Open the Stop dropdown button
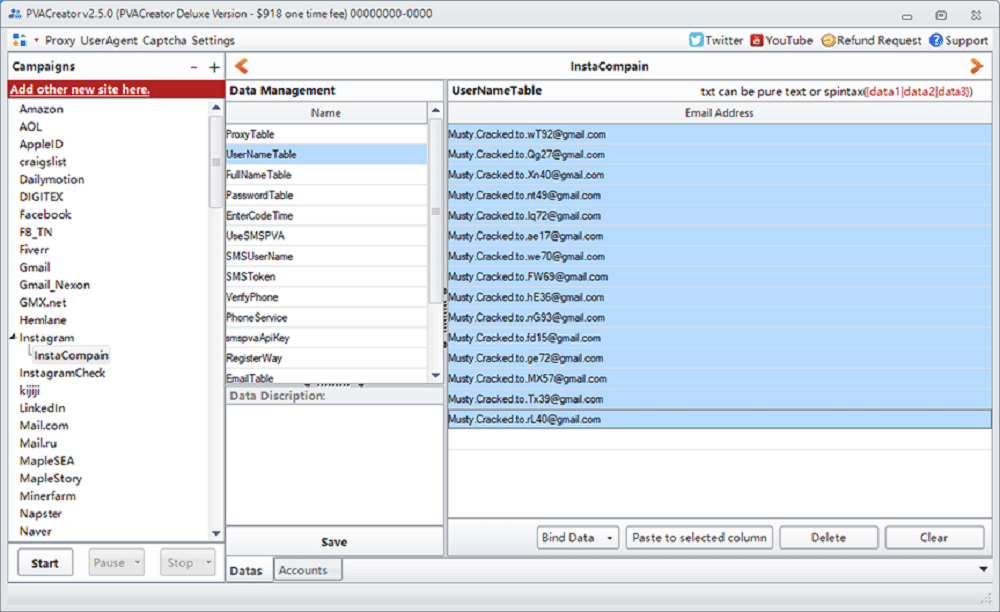This screenshot has height=612, width=1000. pyautogui.click(x=188, y=563)
